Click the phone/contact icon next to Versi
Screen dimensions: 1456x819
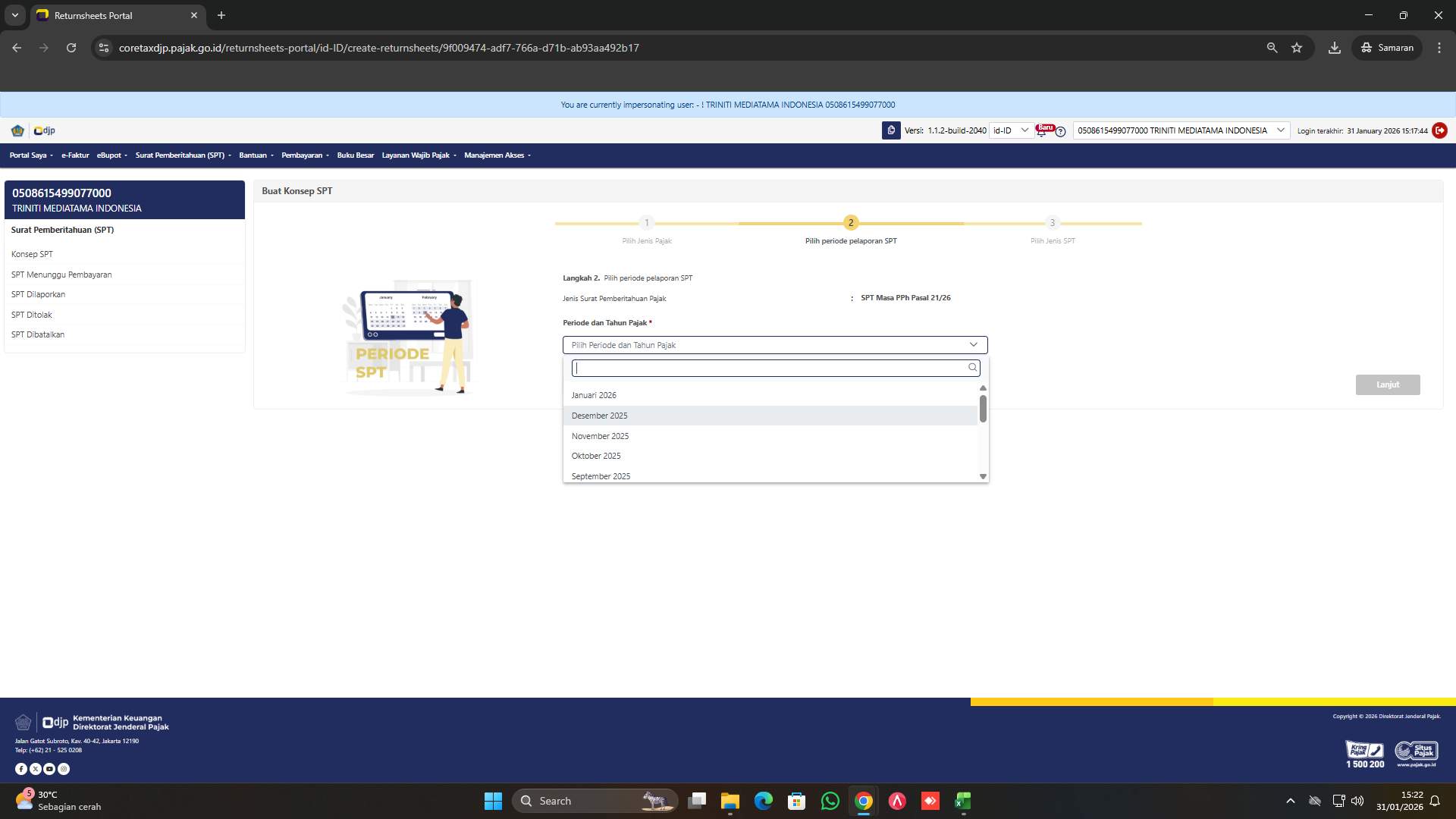point(891,130)
